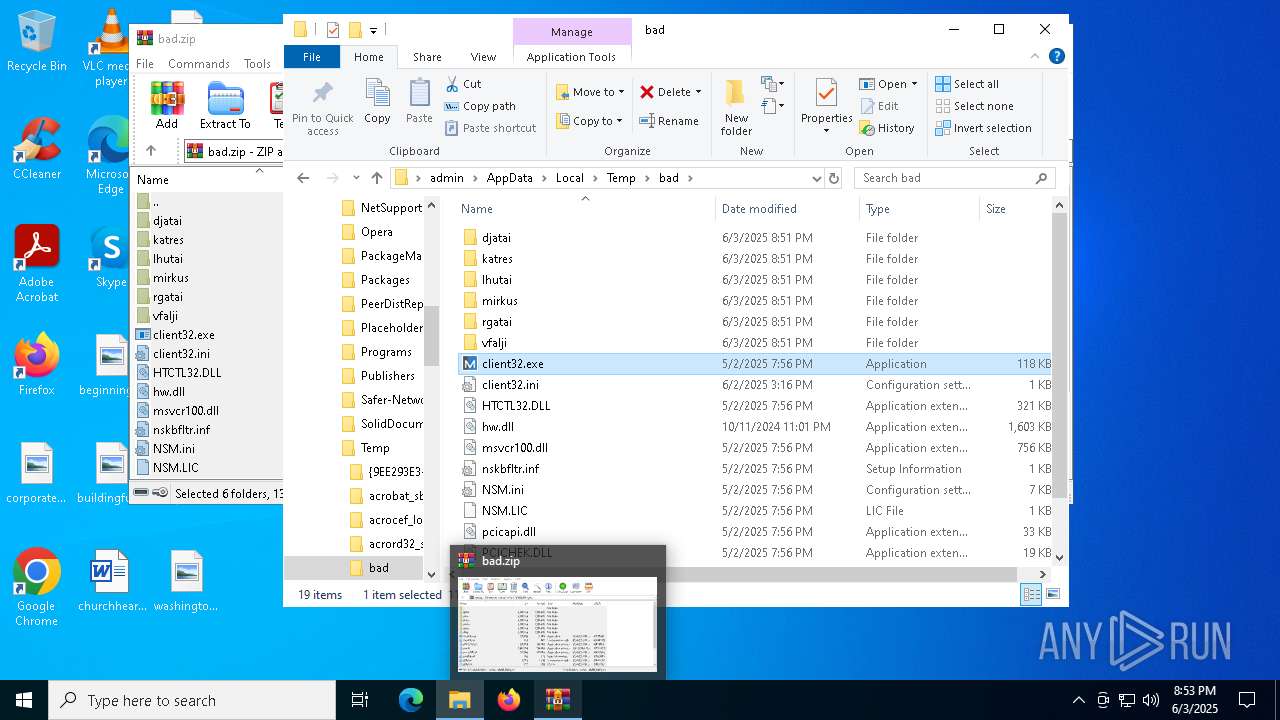The image size is (1280, 720).
Task: Open Commands menu in WinRAR
Action: pos(199,63)
